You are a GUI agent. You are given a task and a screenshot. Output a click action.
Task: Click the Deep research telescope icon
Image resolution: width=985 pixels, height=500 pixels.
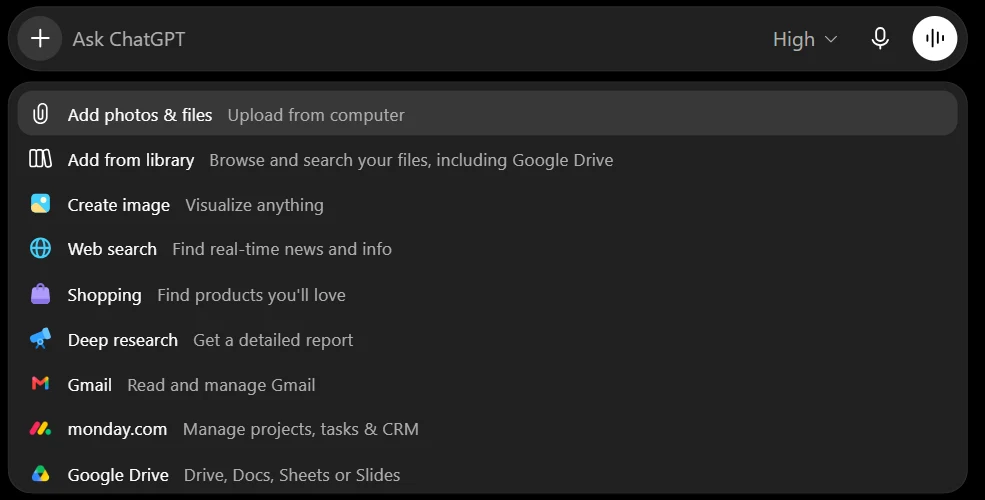coord(40,339)
